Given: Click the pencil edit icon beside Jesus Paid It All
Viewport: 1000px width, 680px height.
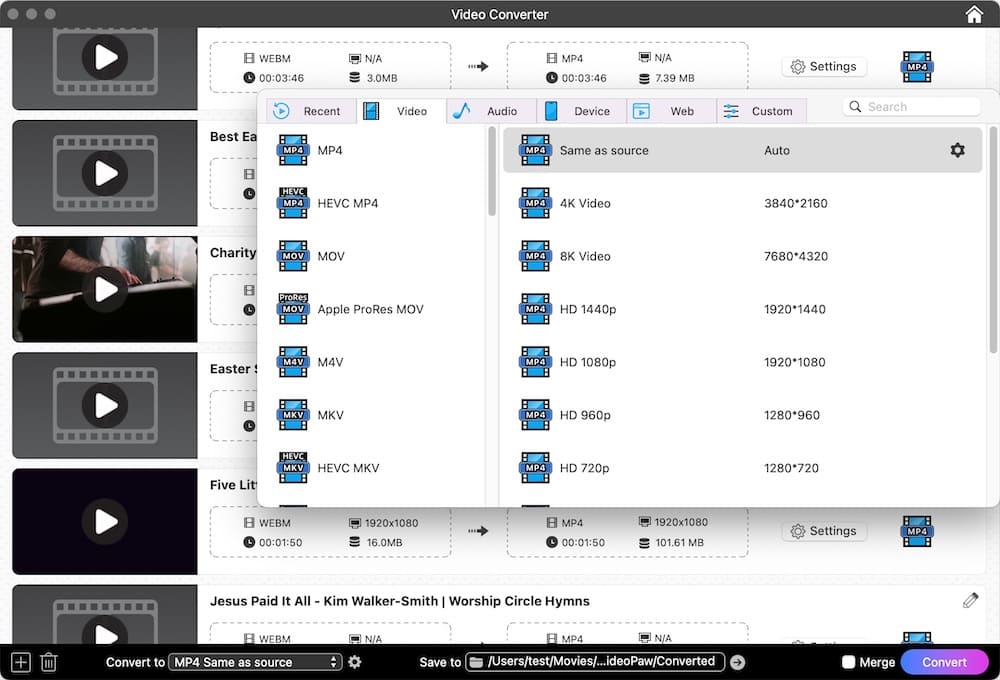Looking at the screenshot, I should 969,599.
